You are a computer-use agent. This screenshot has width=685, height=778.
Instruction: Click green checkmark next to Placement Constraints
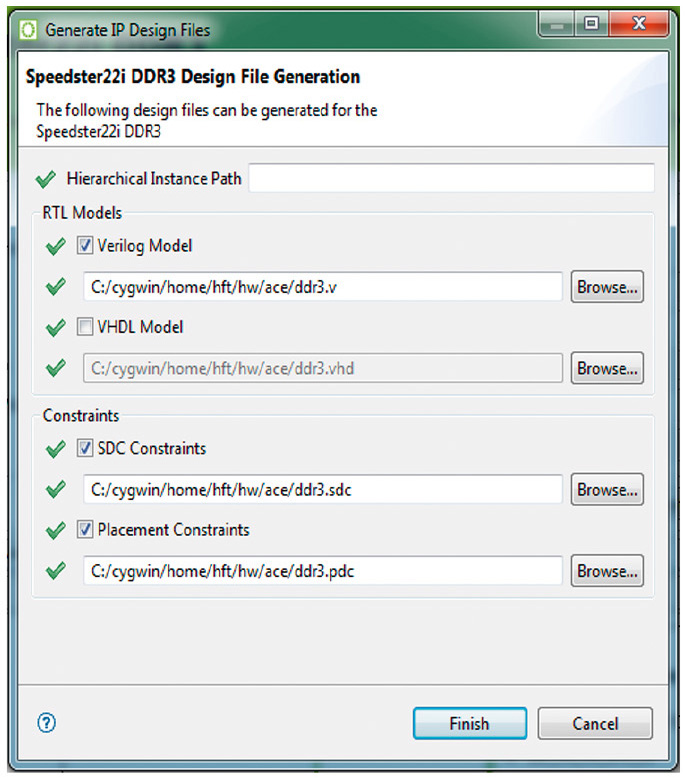56,530
